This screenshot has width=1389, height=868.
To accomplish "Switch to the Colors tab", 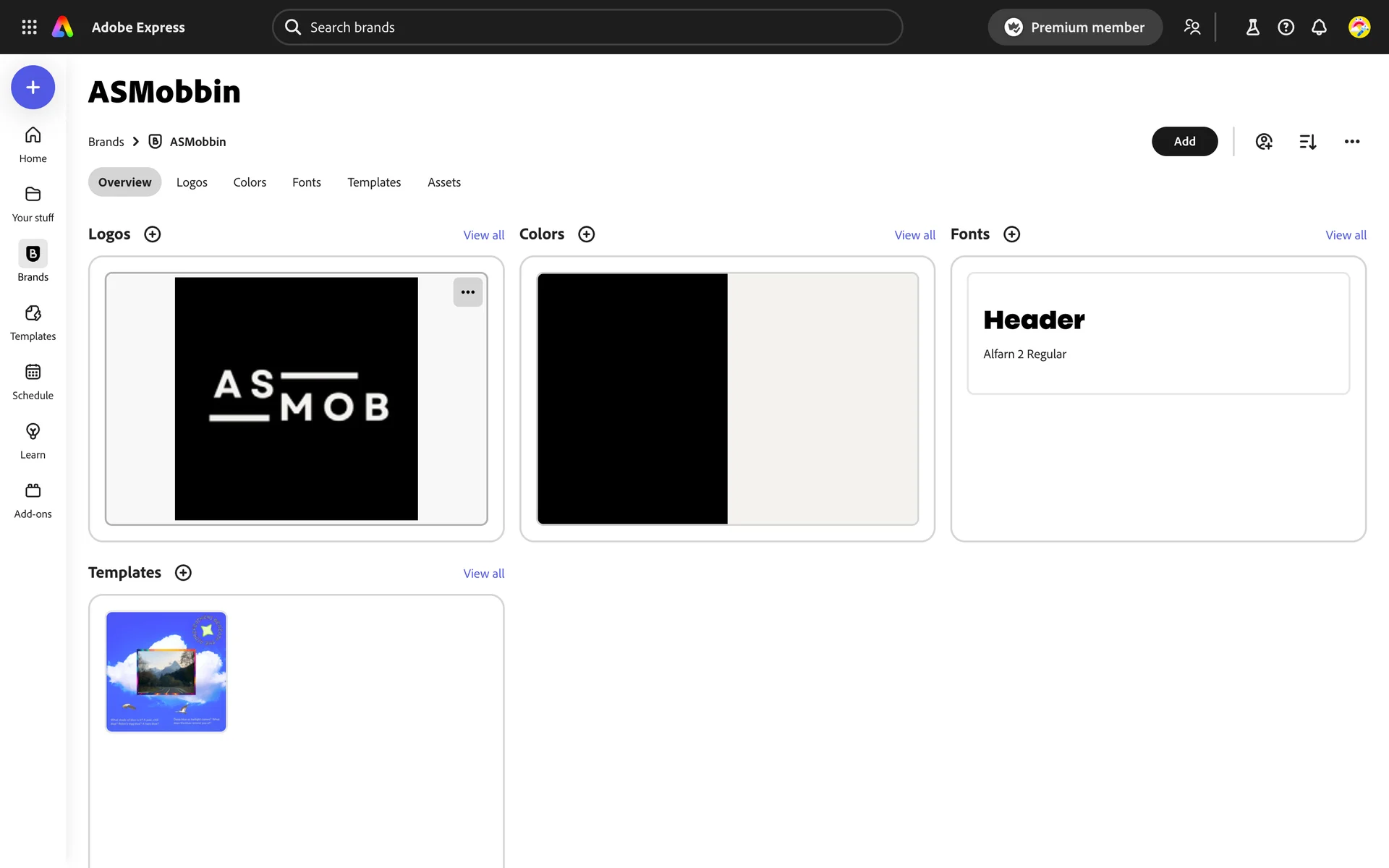I will pos(250,182).
